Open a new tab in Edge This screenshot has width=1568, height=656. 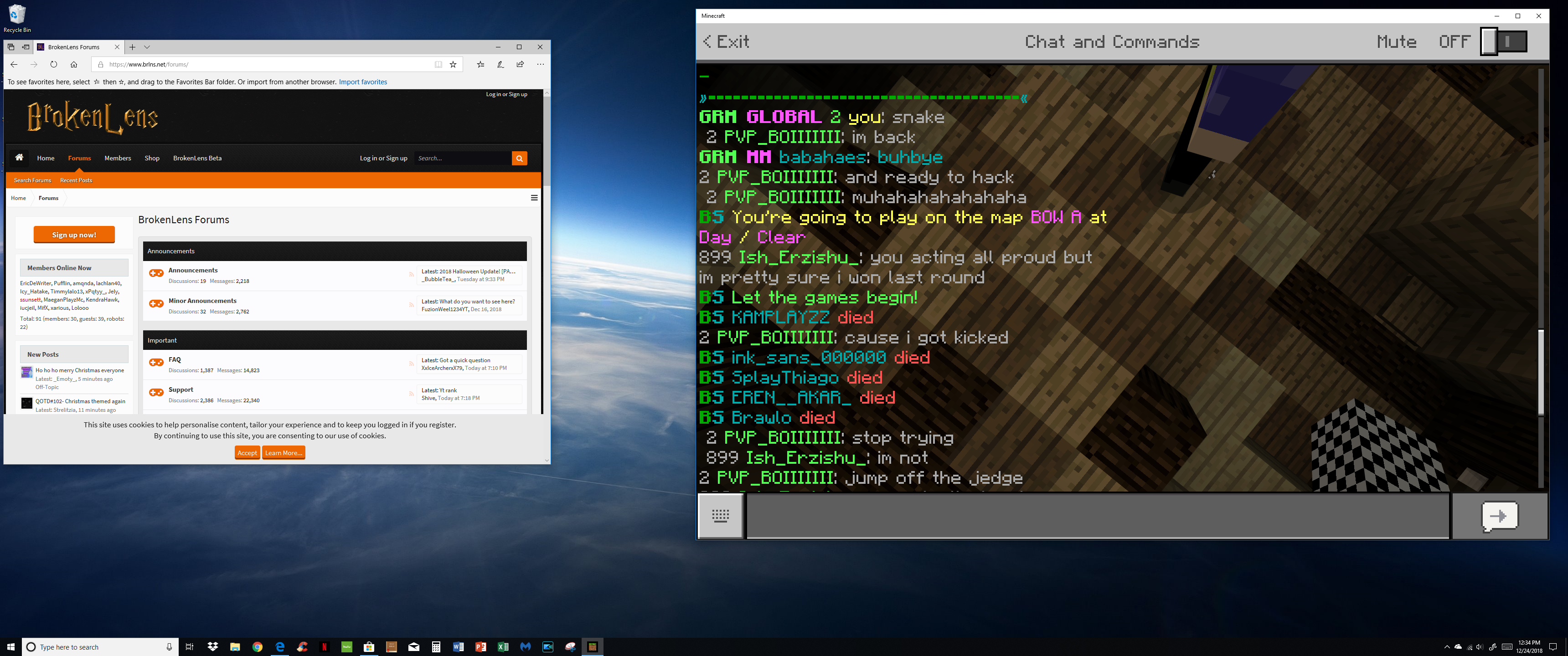click(132, 47)
